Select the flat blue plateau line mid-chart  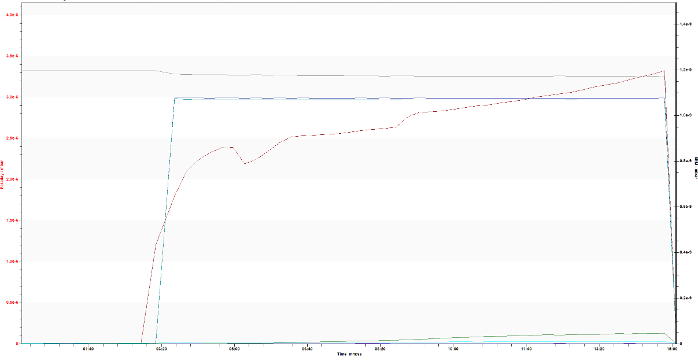click(418, 98)
